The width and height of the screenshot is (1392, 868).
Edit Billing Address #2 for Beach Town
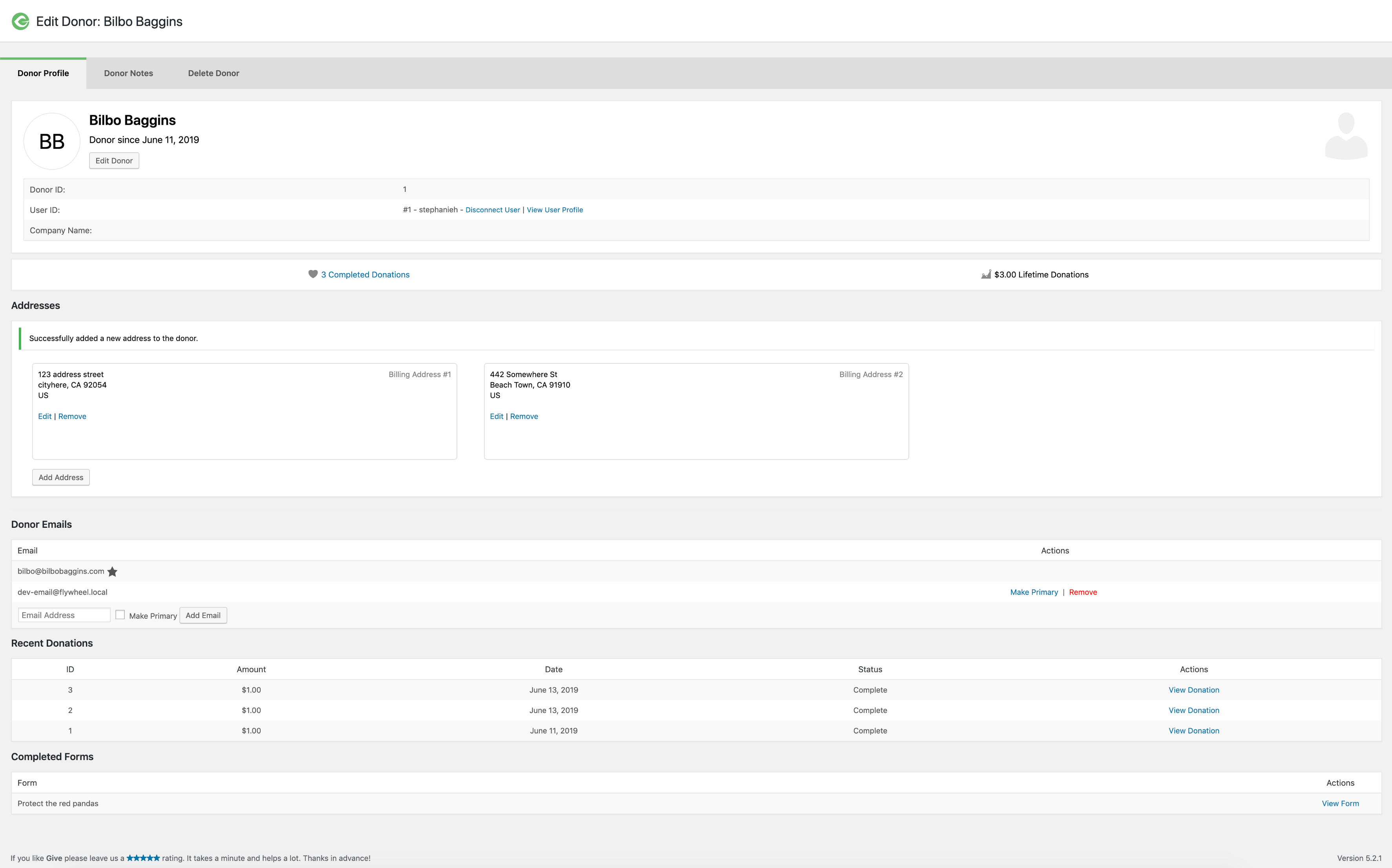[x=496, y=416]
